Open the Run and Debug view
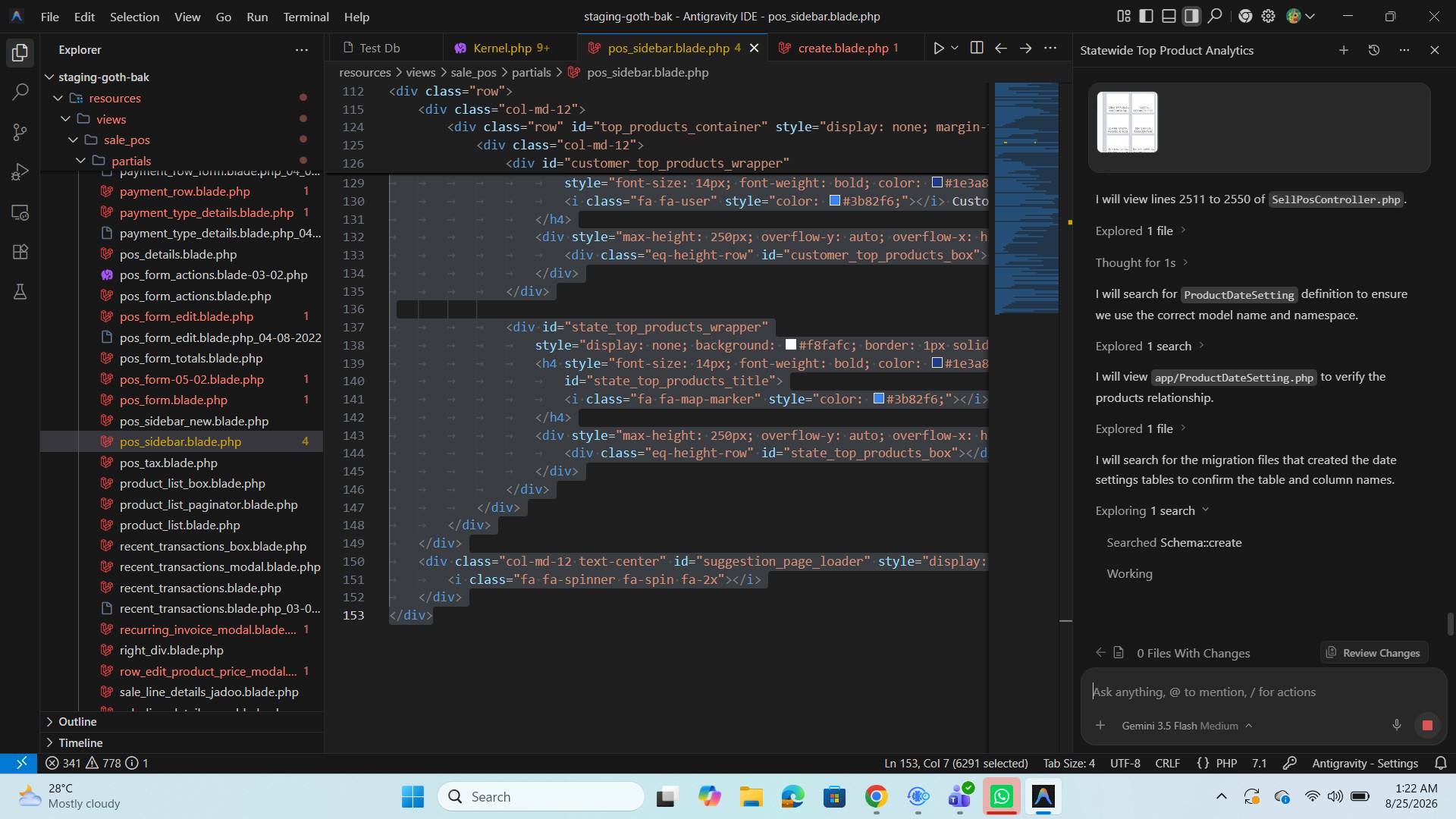This screenshot has width=1456, height=819. [20, 172]
